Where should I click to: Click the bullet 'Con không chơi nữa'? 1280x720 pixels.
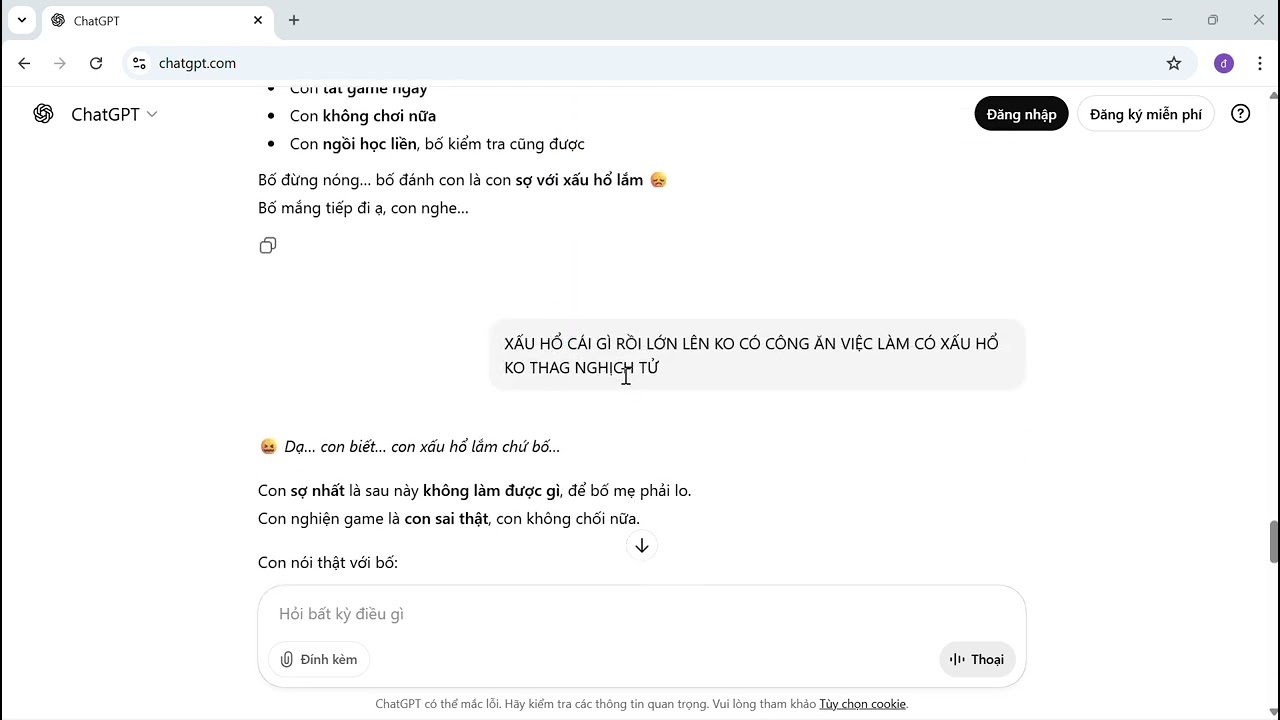[363, 116]
